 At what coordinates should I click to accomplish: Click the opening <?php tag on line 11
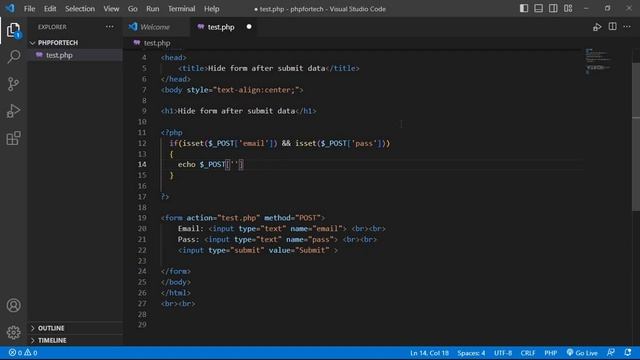click(172, 133)
